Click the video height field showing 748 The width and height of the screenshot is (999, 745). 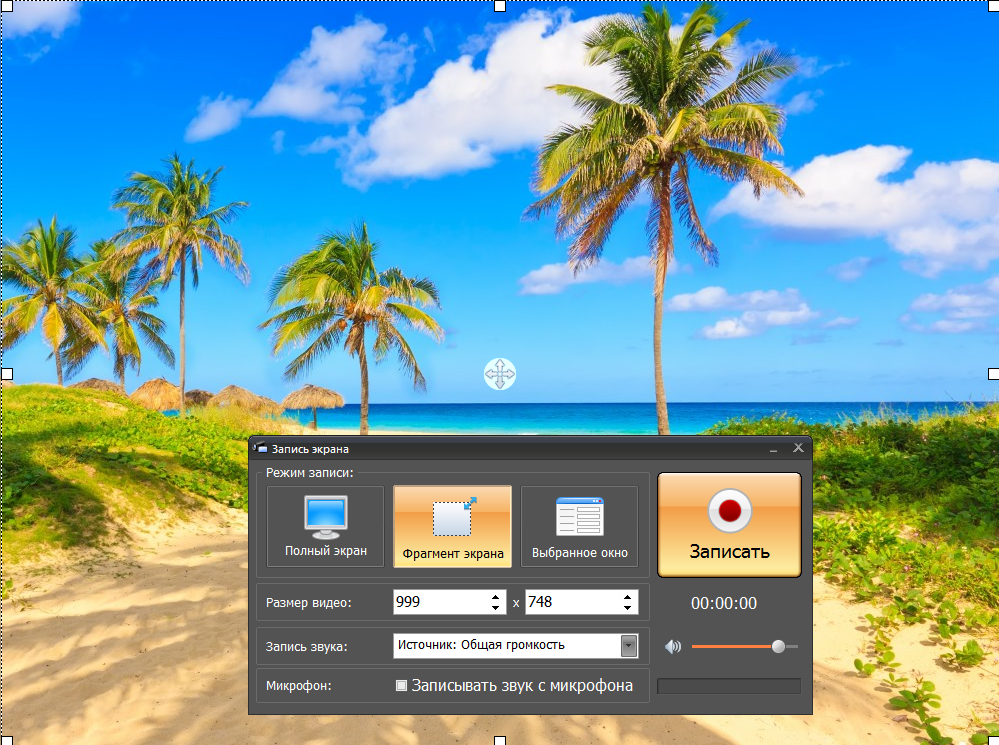pyautogui.click(x=569, y=602)
